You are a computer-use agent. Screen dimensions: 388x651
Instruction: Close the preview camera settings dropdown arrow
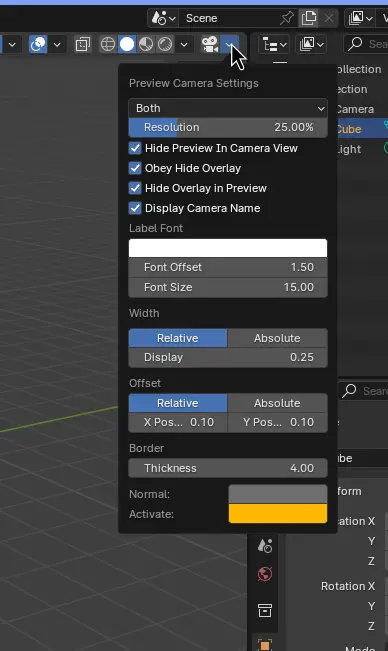229,44
